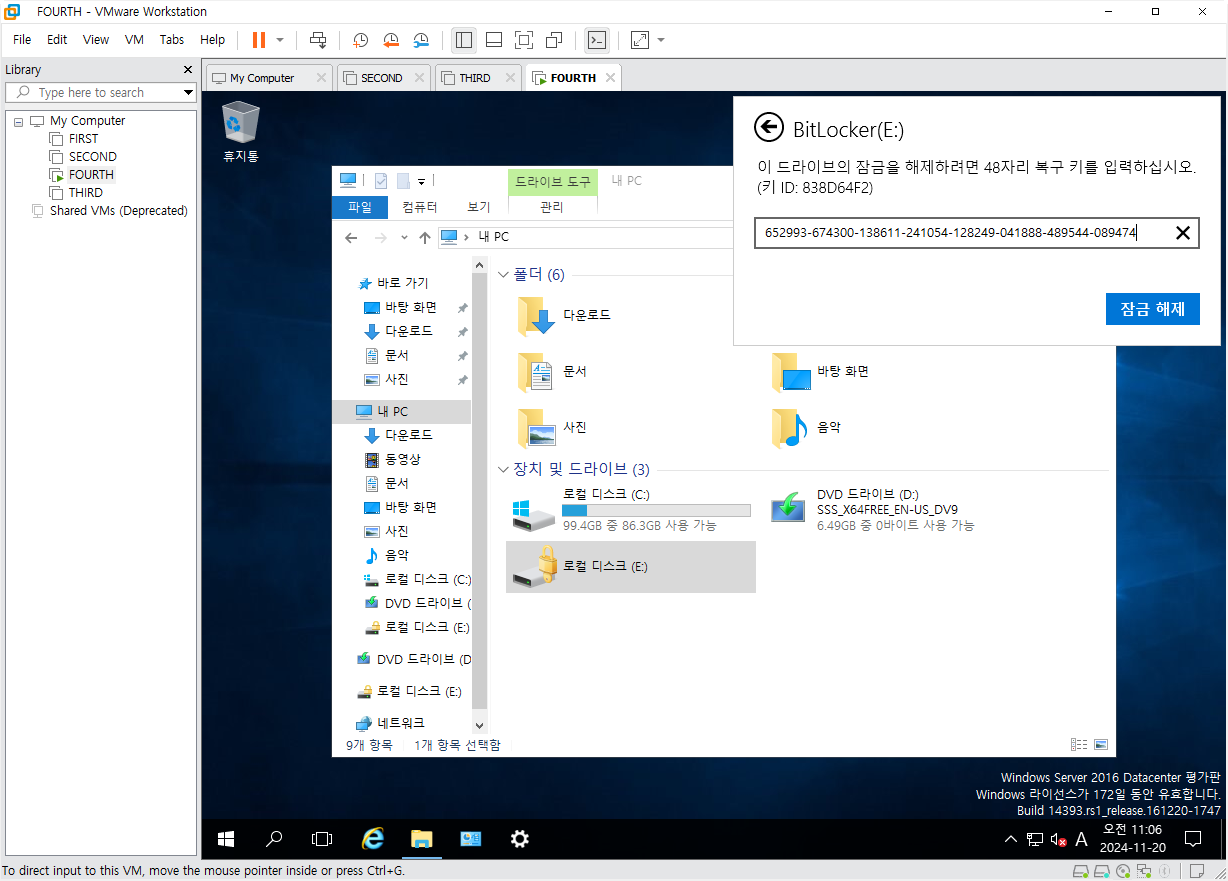Close the FOURTH tab

tap(610, 78)
